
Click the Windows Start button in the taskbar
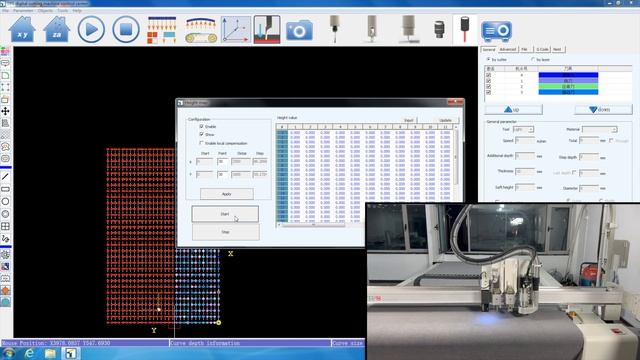click(8, 353)
